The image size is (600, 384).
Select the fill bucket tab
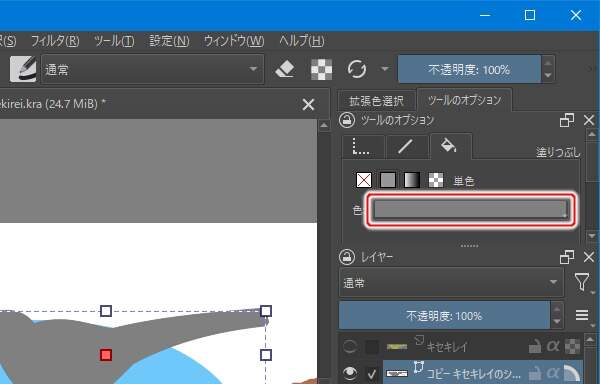[450, 146]
